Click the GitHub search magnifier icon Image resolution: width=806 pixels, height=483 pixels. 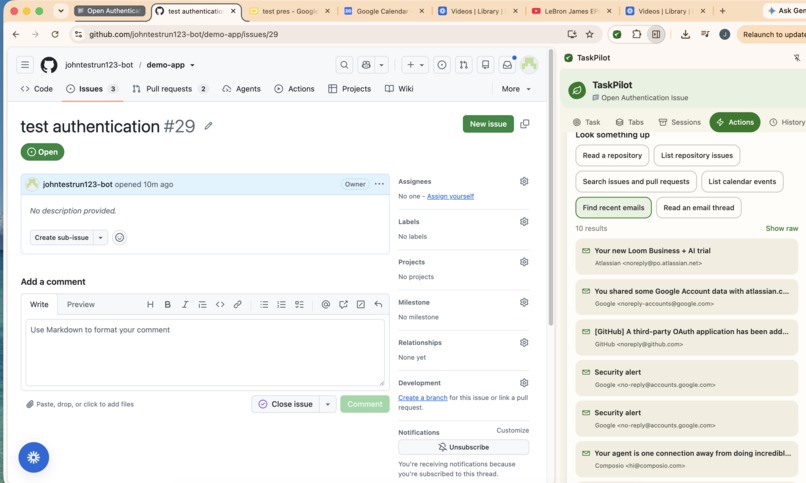[x=344, y=65]
